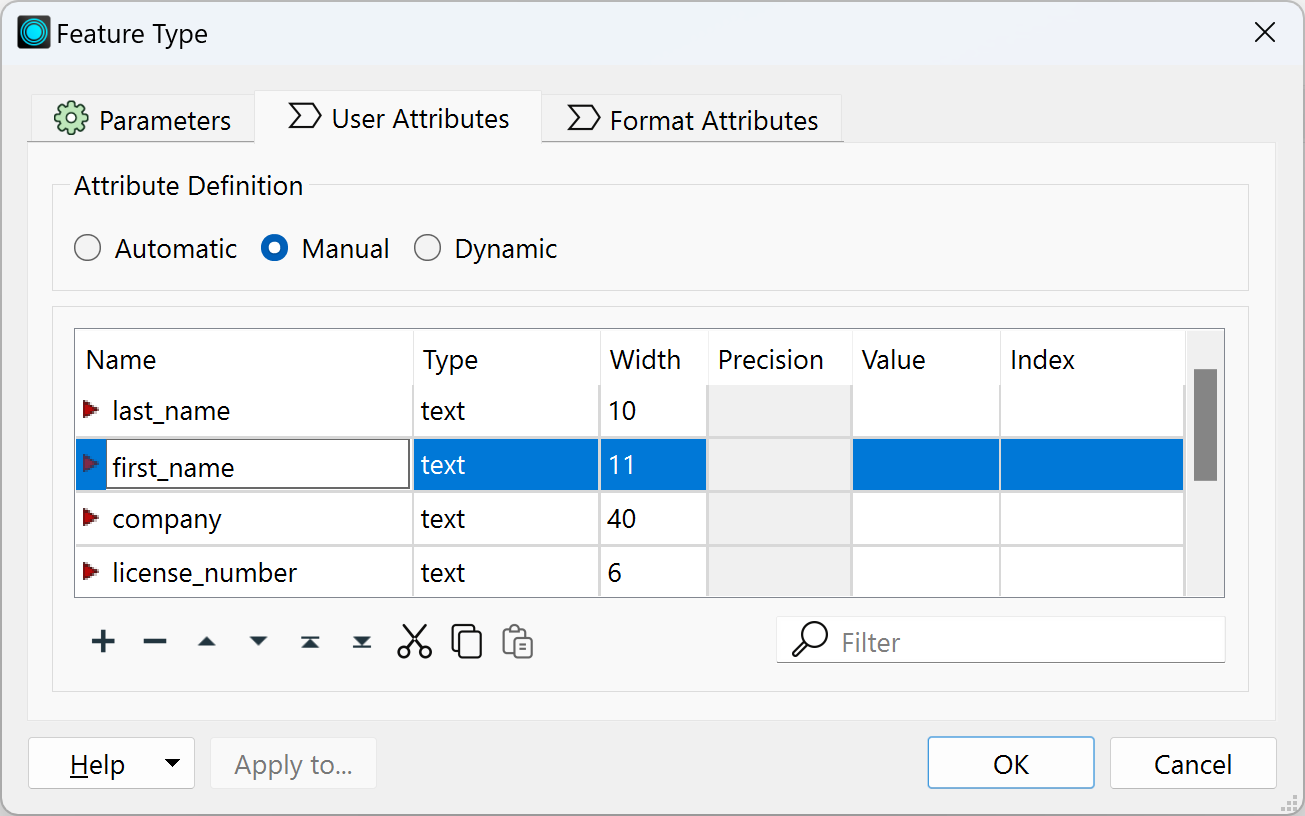Switch to the Format Attributes tab

click(x=691, y=118)
